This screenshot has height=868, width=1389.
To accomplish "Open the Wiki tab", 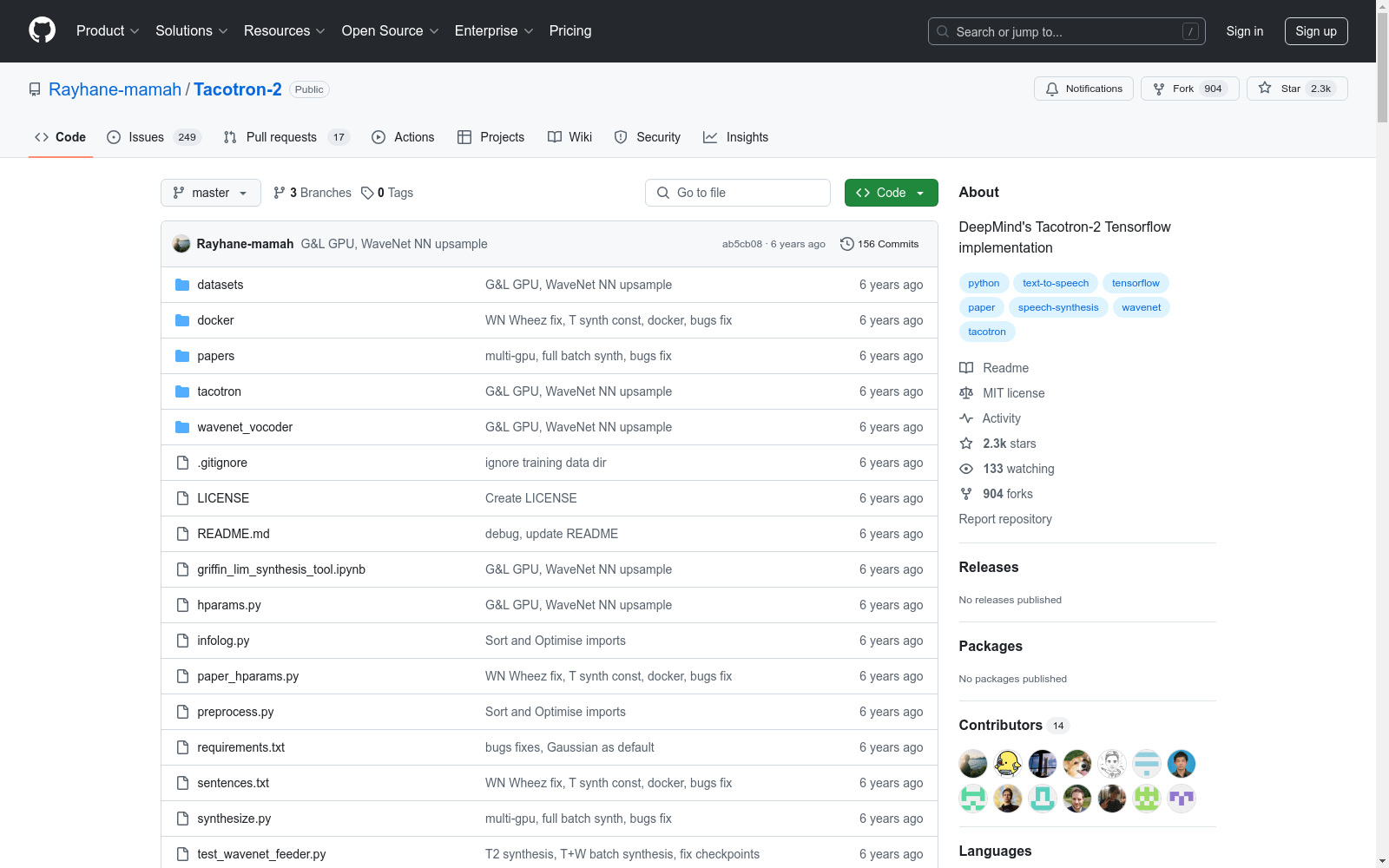I will point(570,137).
